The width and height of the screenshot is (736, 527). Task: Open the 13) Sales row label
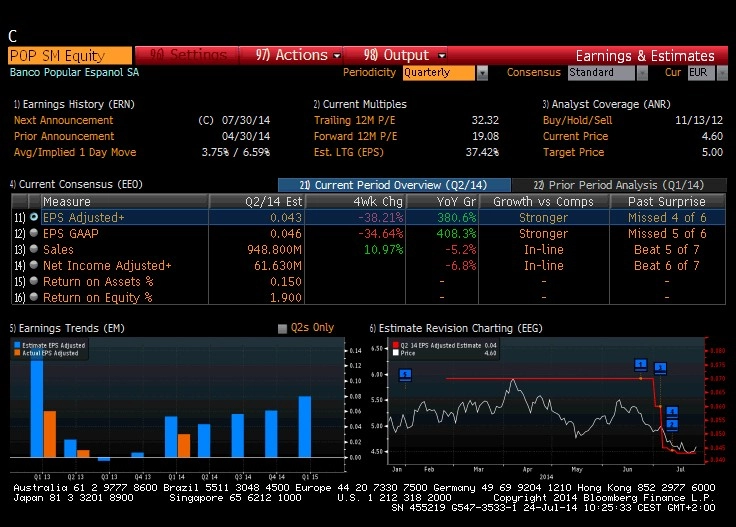coord(58,249)
